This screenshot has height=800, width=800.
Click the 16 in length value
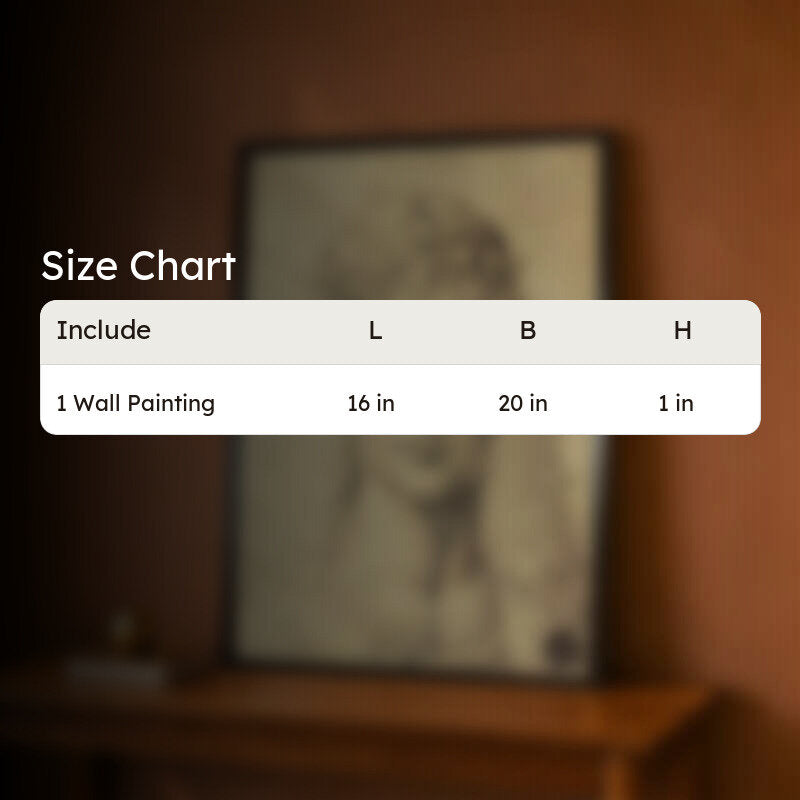371,404
